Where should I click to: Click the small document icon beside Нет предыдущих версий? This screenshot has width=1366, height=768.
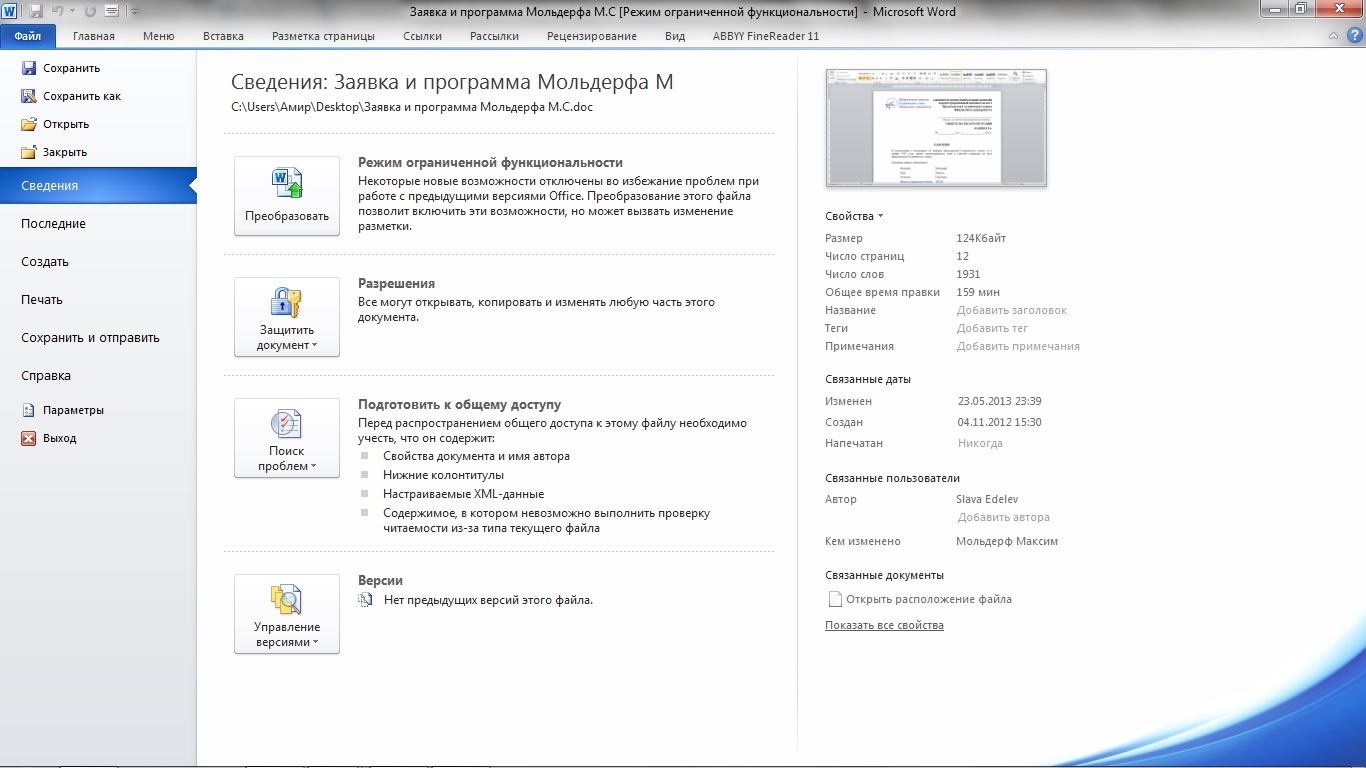tap(365, 600)
